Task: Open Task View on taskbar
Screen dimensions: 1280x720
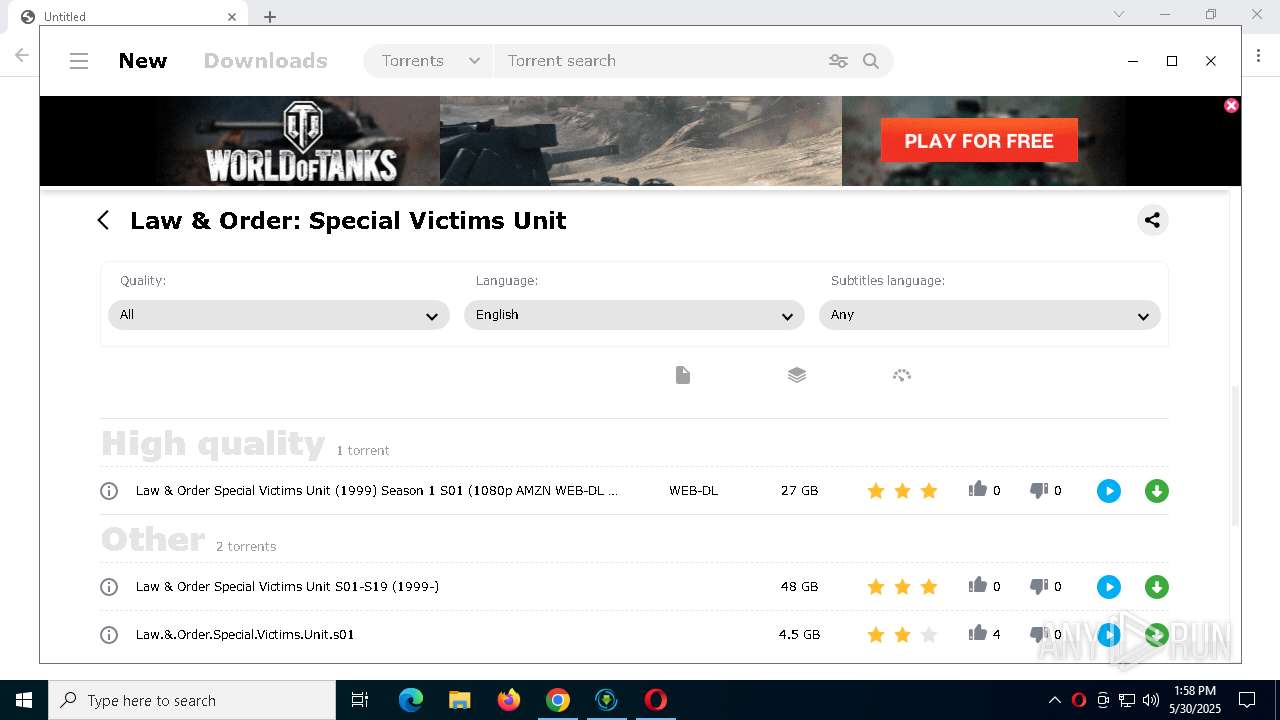Action: (x=360, y=700)
